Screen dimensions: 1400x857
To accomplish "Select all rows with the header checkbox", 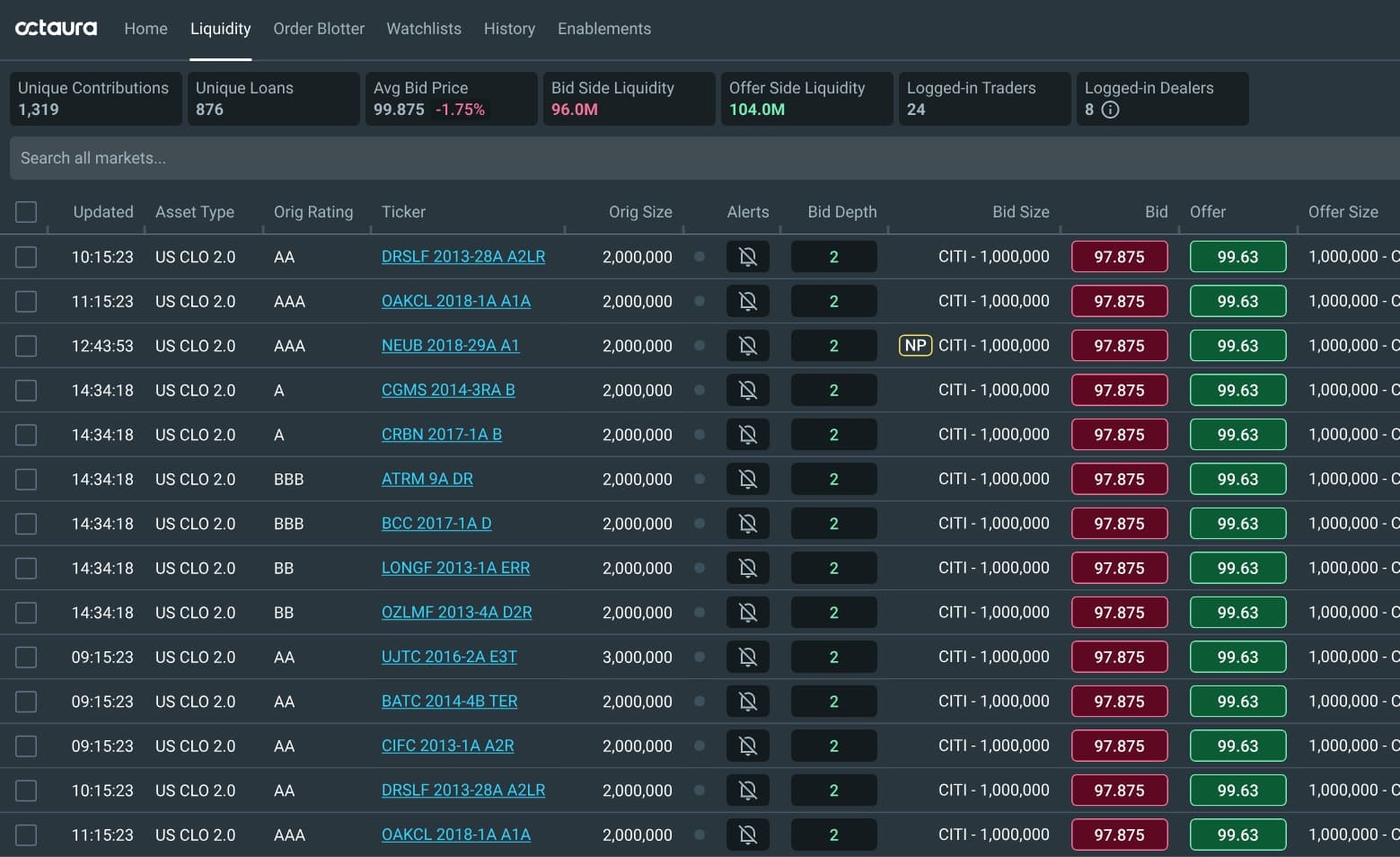I will click(x=26, y=212).
